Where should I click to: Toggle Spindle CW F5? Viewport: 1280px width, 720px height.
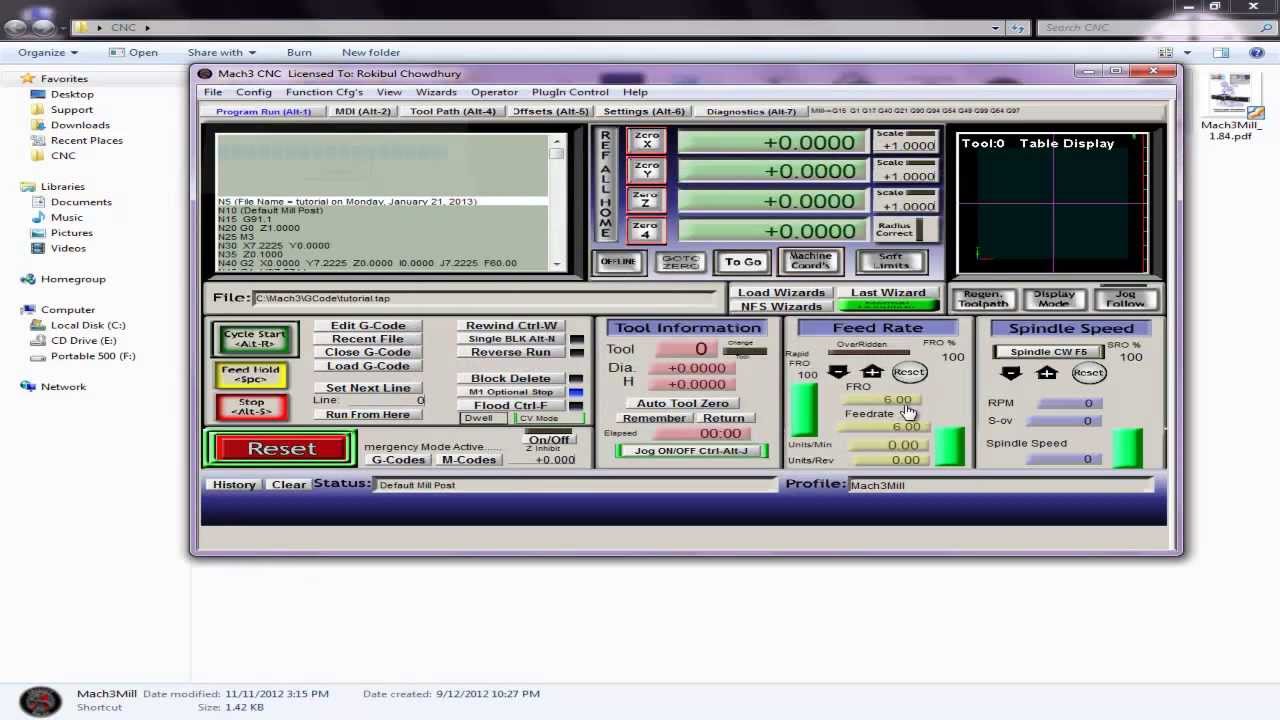[1048, 352]
